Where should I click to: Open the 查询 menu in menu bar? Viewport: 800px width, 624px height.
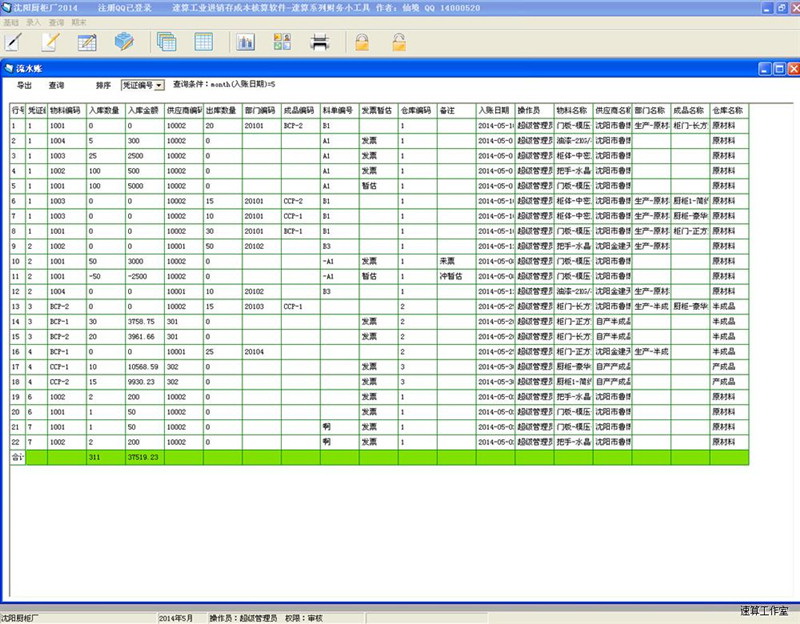point(56,22)
